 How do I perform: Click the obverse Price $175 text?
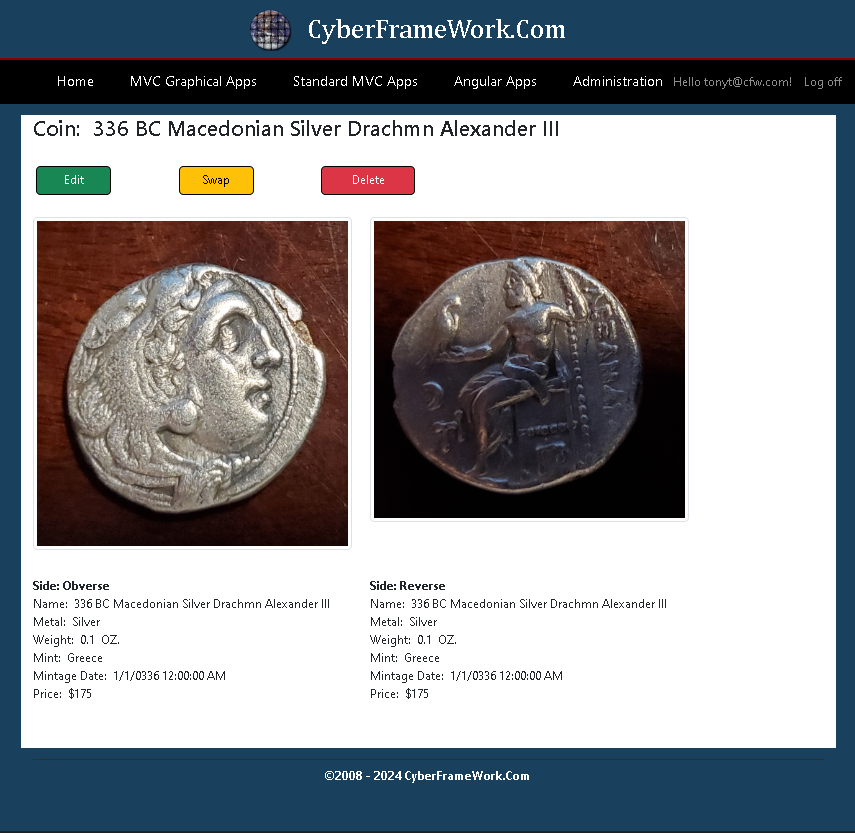coord(63,694)
